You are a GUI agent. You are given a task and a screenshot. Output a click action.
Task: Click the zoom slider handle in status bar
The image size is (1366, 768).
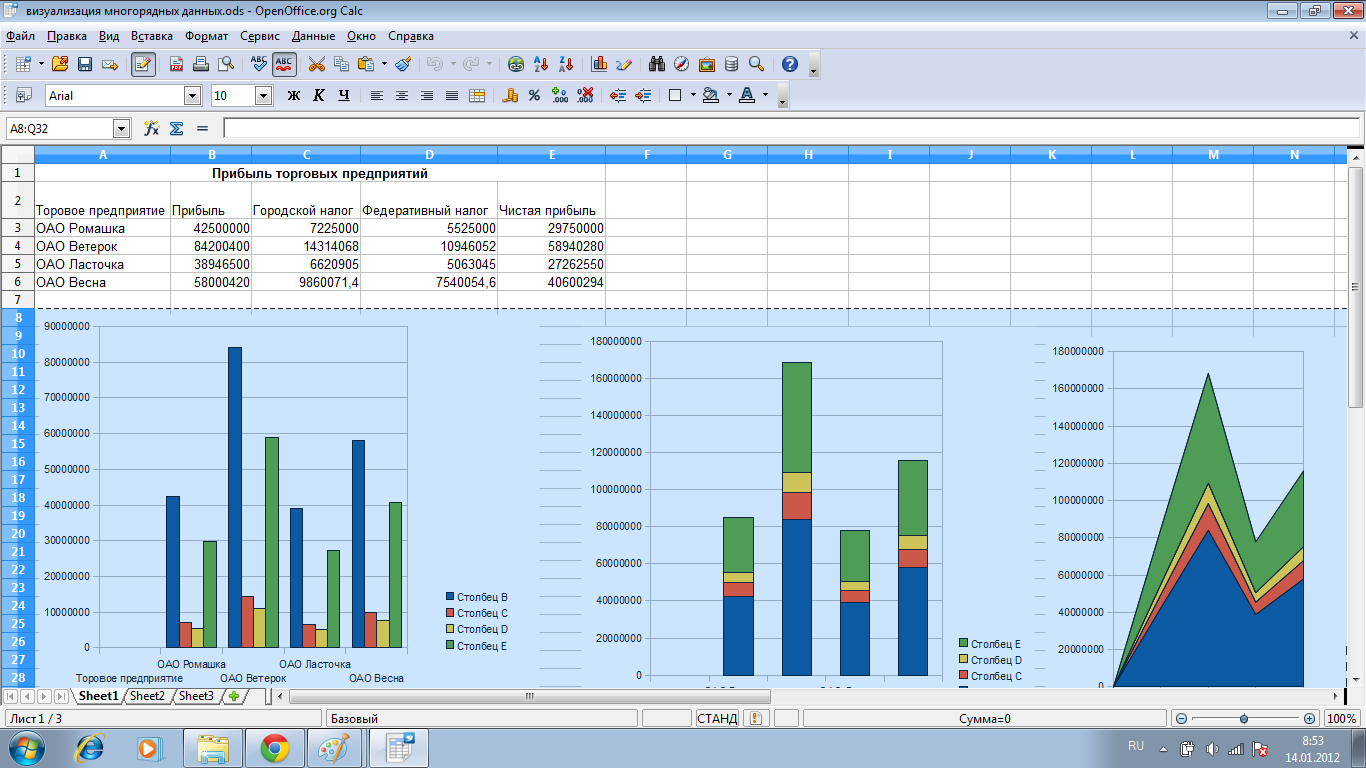[x=1243, y=718]
